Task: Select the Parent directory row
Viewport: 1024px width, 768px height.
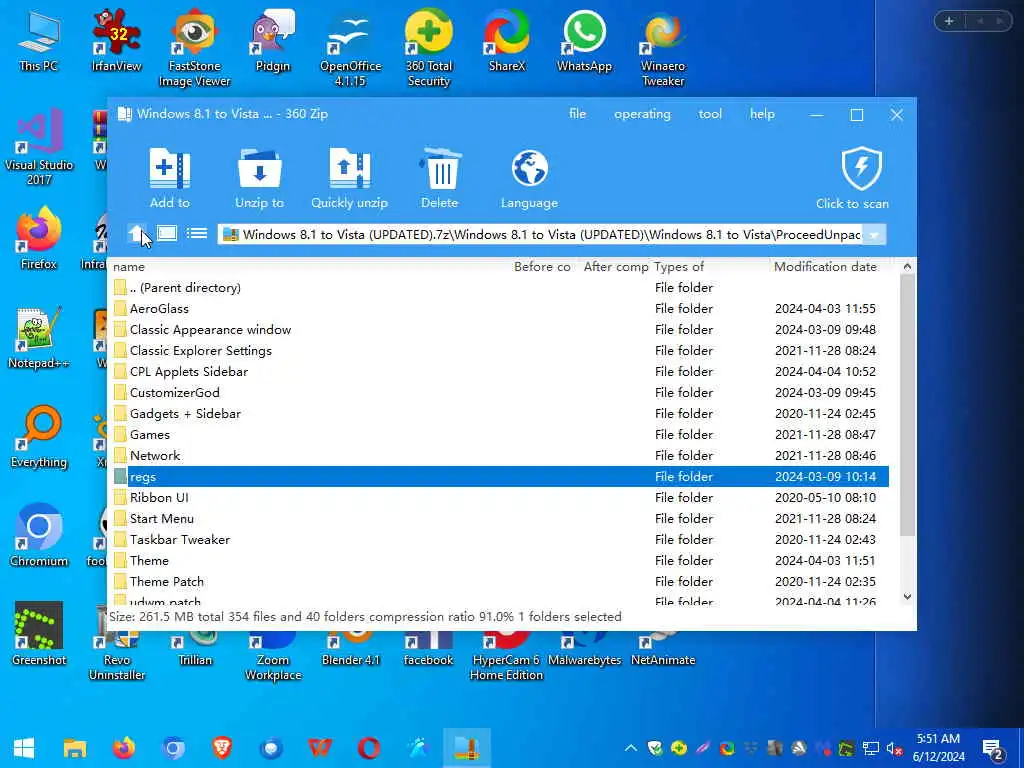Action: point(500,287)
